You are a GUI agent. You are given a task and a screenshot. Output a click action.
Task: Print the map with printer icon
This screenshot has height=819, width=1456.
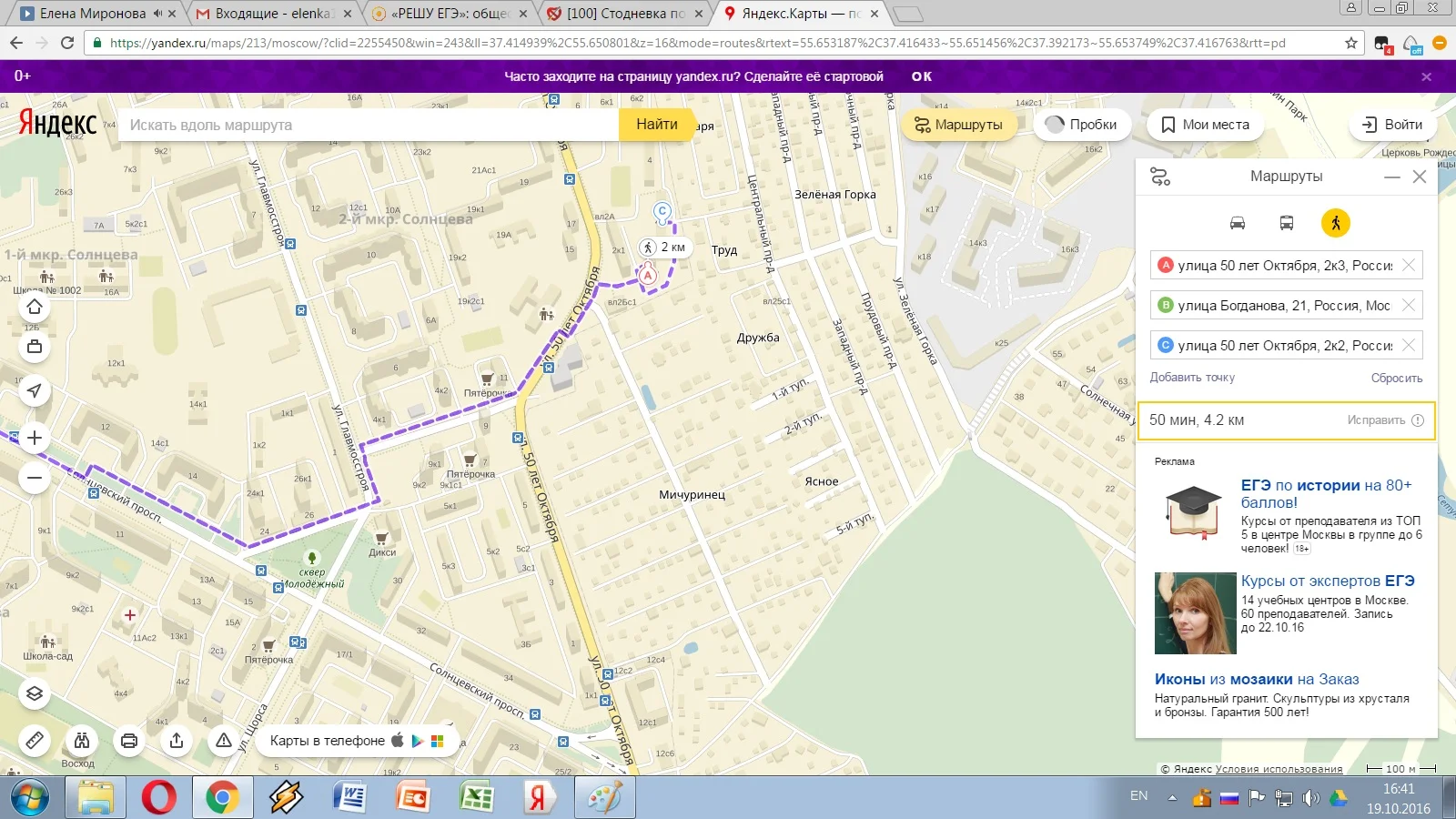click(129, 741)
